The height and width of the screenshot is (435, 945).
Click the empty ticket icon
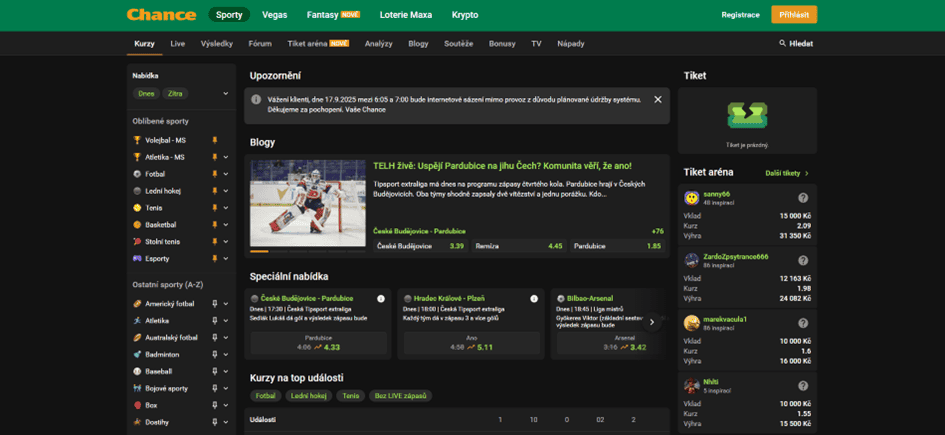point(747,116)
